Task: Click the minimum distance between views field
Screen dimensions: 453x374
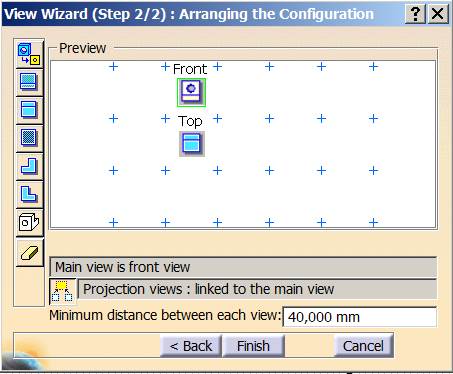Action: tap(359, 317)
